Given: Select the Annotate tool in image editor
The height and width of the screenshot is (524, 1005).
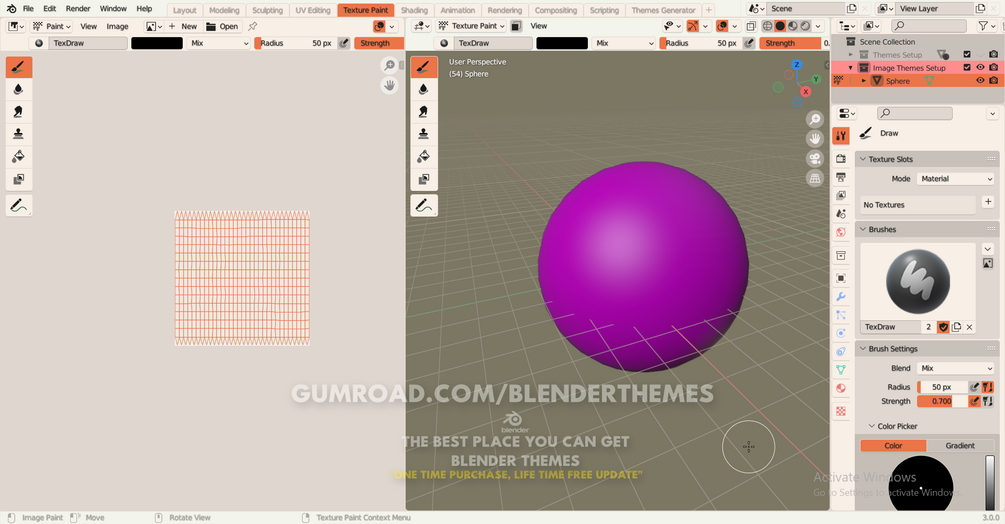Looking at the screenshot, I should [x=19, y=206].
